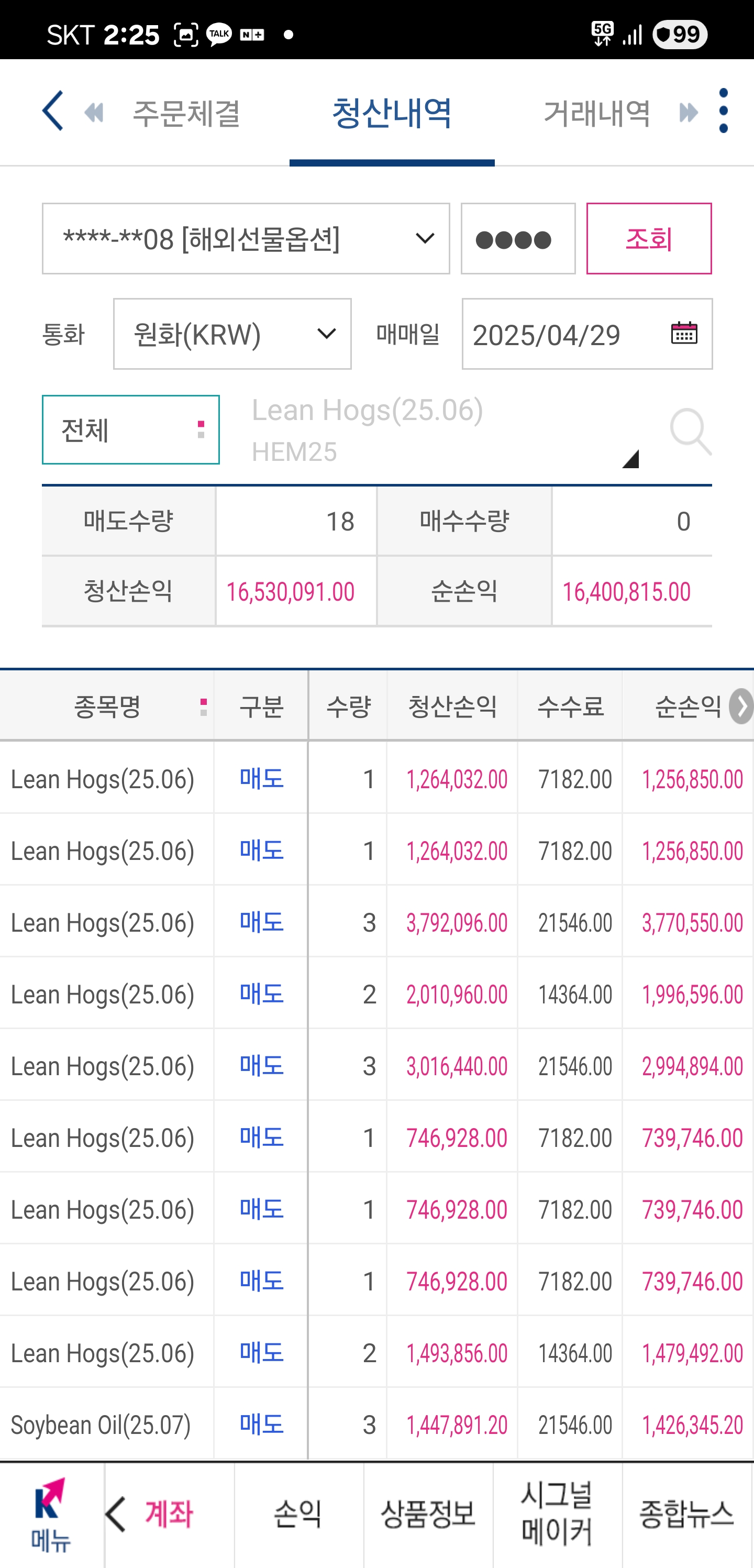This screenshot has height=1568, width=754.
Task: Open the 종합뉴스 bottom menu
Action: pyautogui.click(x=687, y=1515)
